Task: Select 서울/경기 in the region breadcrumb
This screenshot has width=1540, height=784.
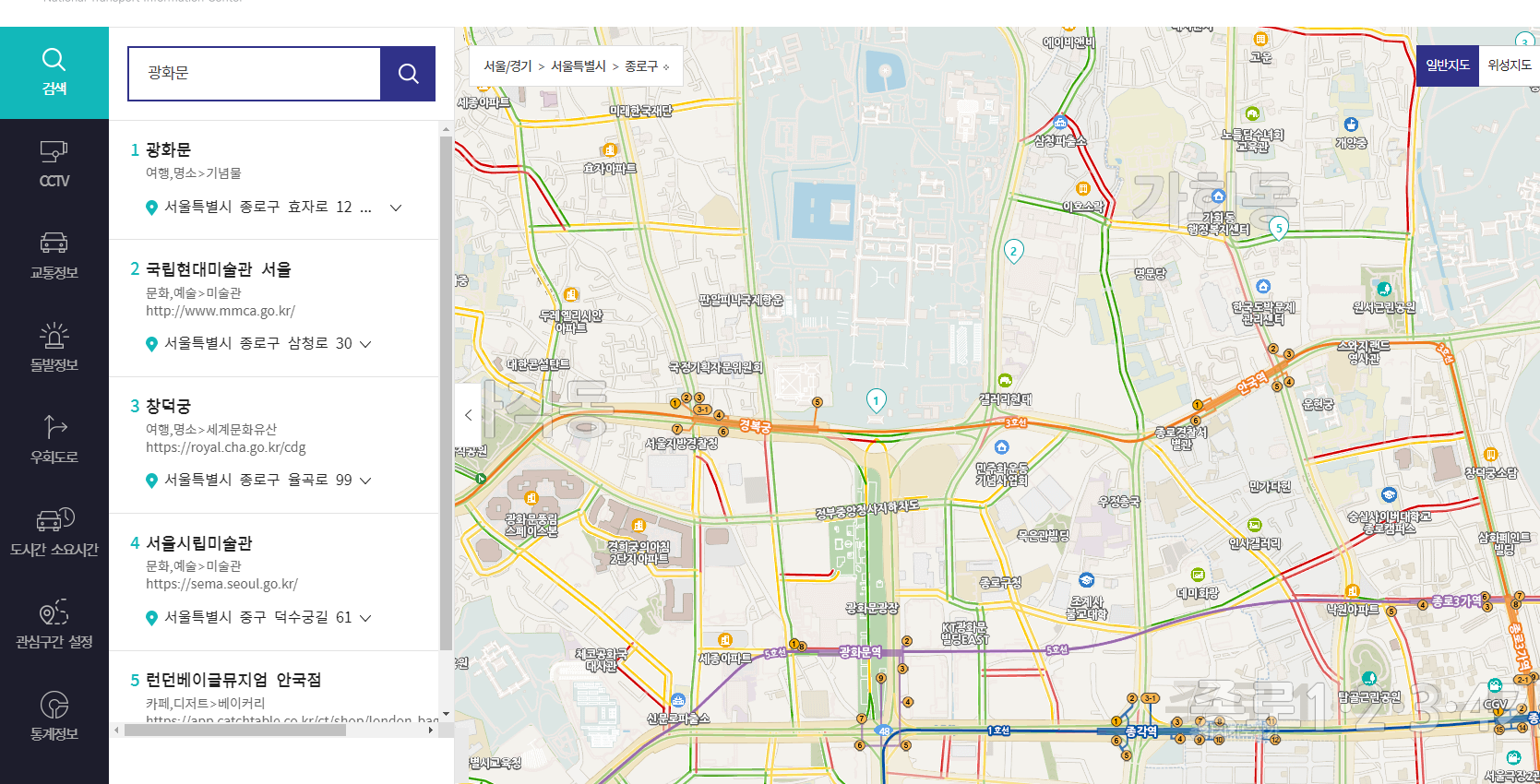Action: tap(507, 66)
